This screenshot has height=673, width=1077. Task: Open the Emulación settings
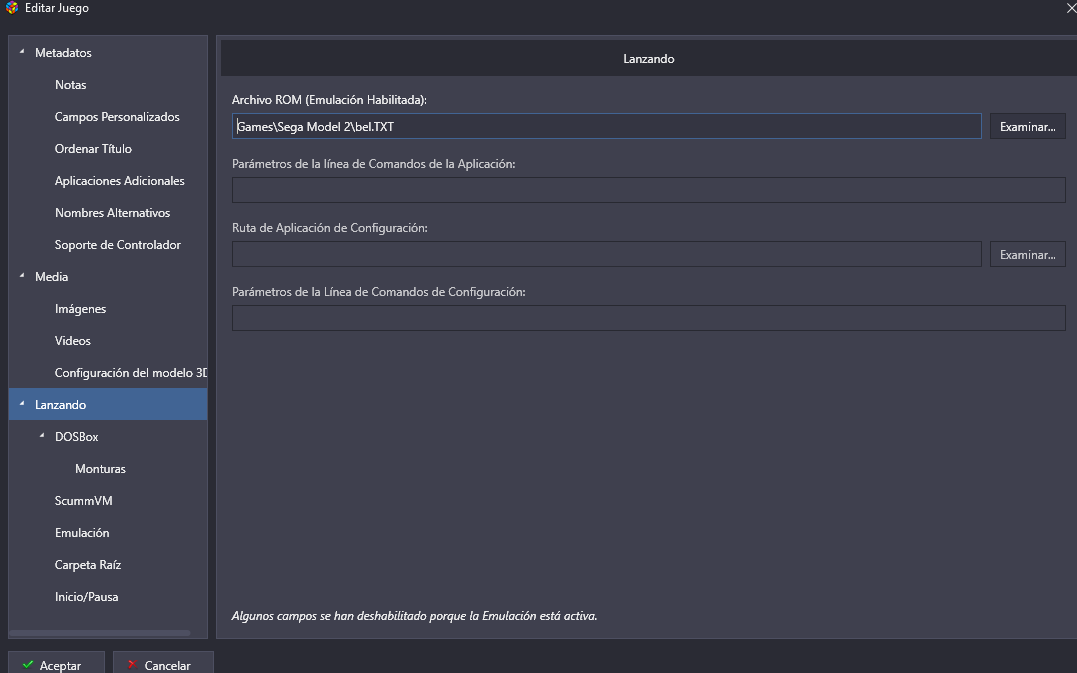82,533
